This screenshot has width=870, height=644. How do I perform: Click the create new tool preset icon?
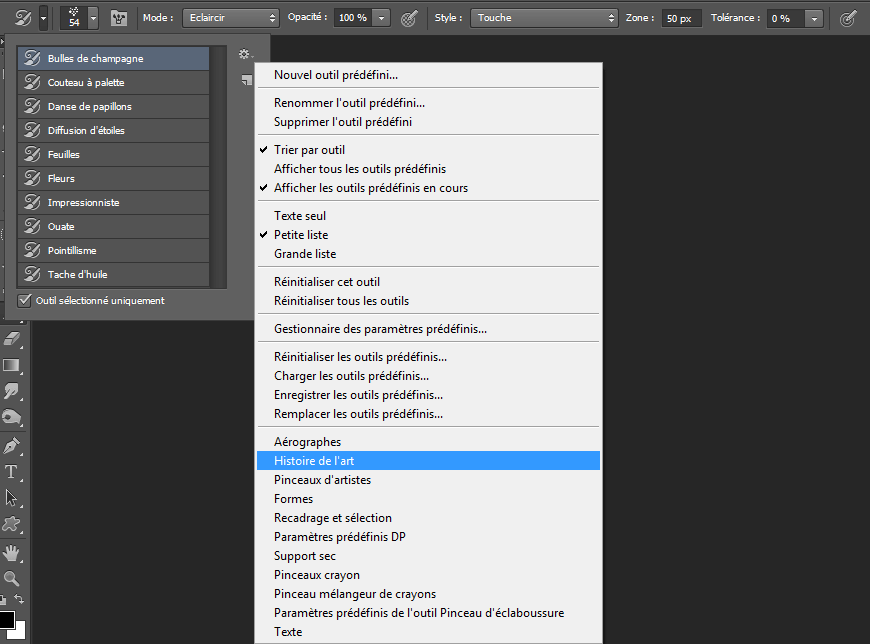[246, 80]
